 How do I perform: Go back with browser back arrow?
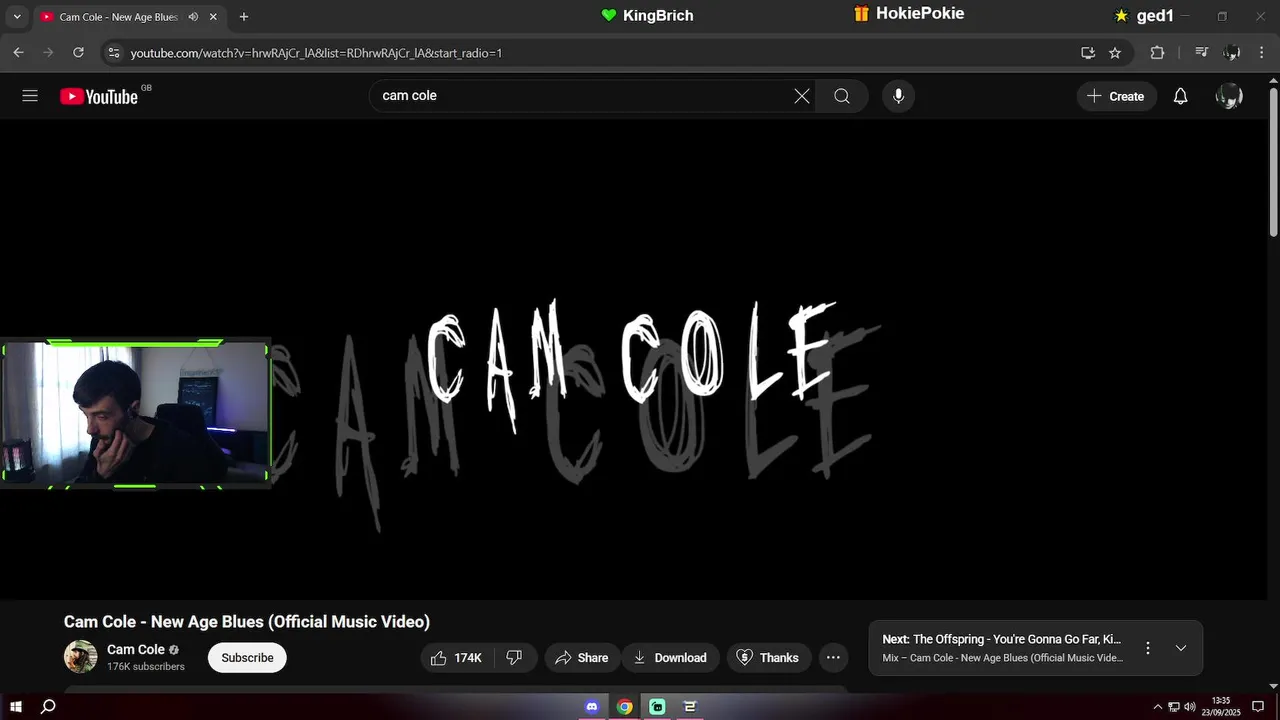[x=18, y=52]
